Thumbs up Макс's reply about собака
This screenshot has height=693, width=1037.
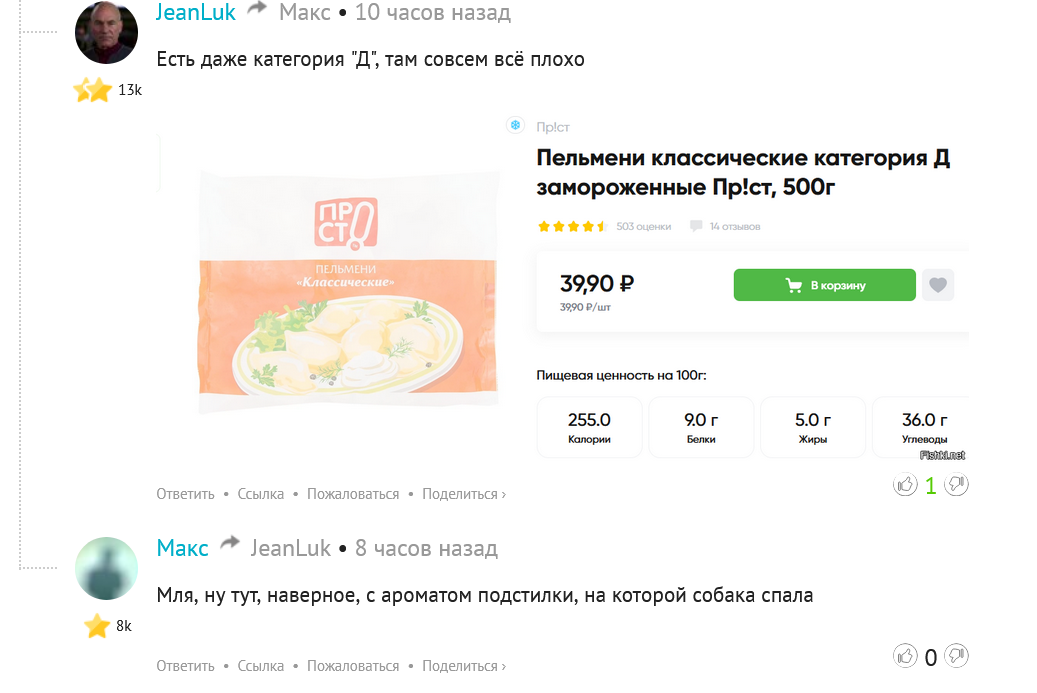point(905,657)
